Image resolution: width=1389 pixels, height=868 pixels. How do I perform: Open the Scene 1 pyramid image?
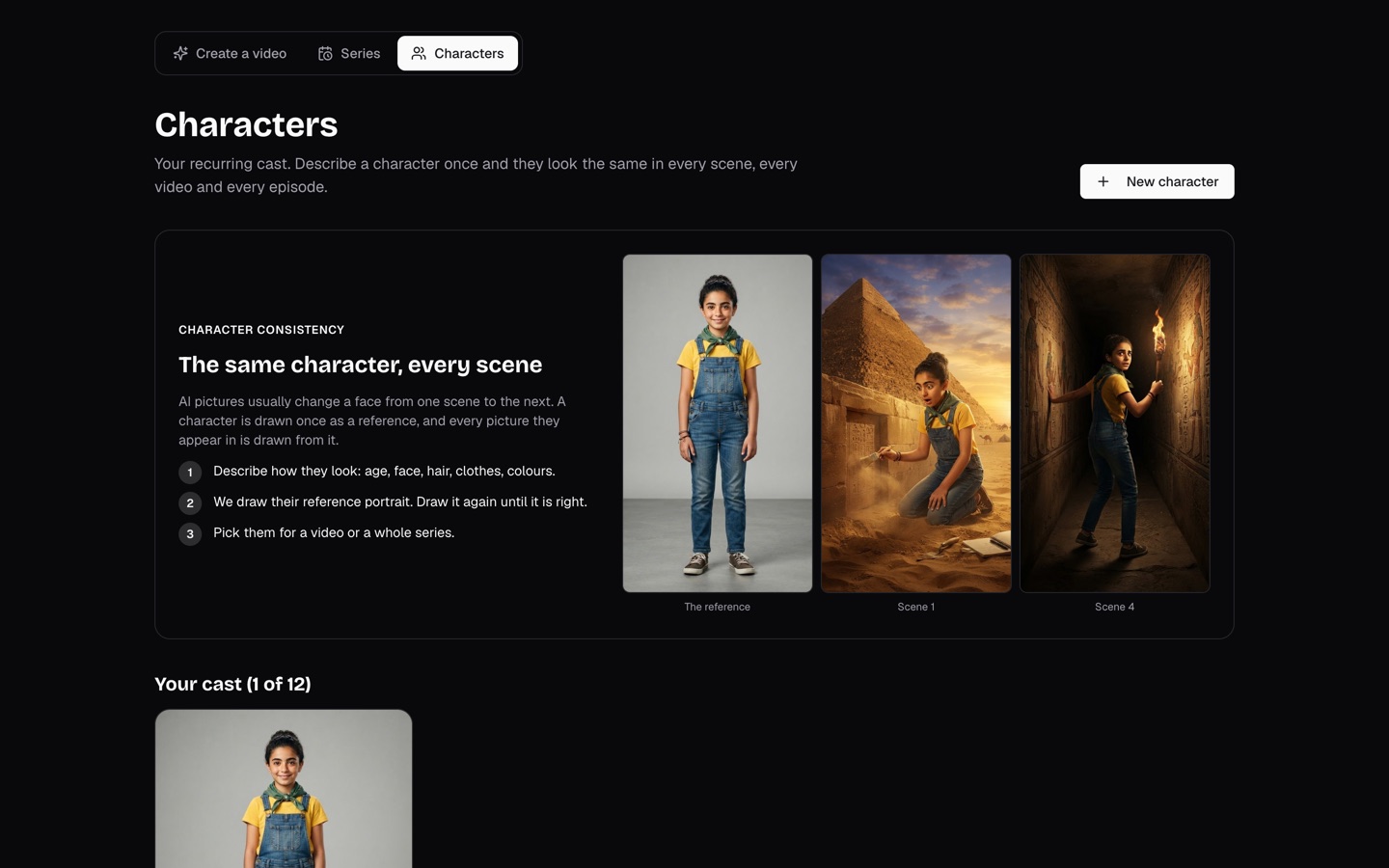click(916, 423)
